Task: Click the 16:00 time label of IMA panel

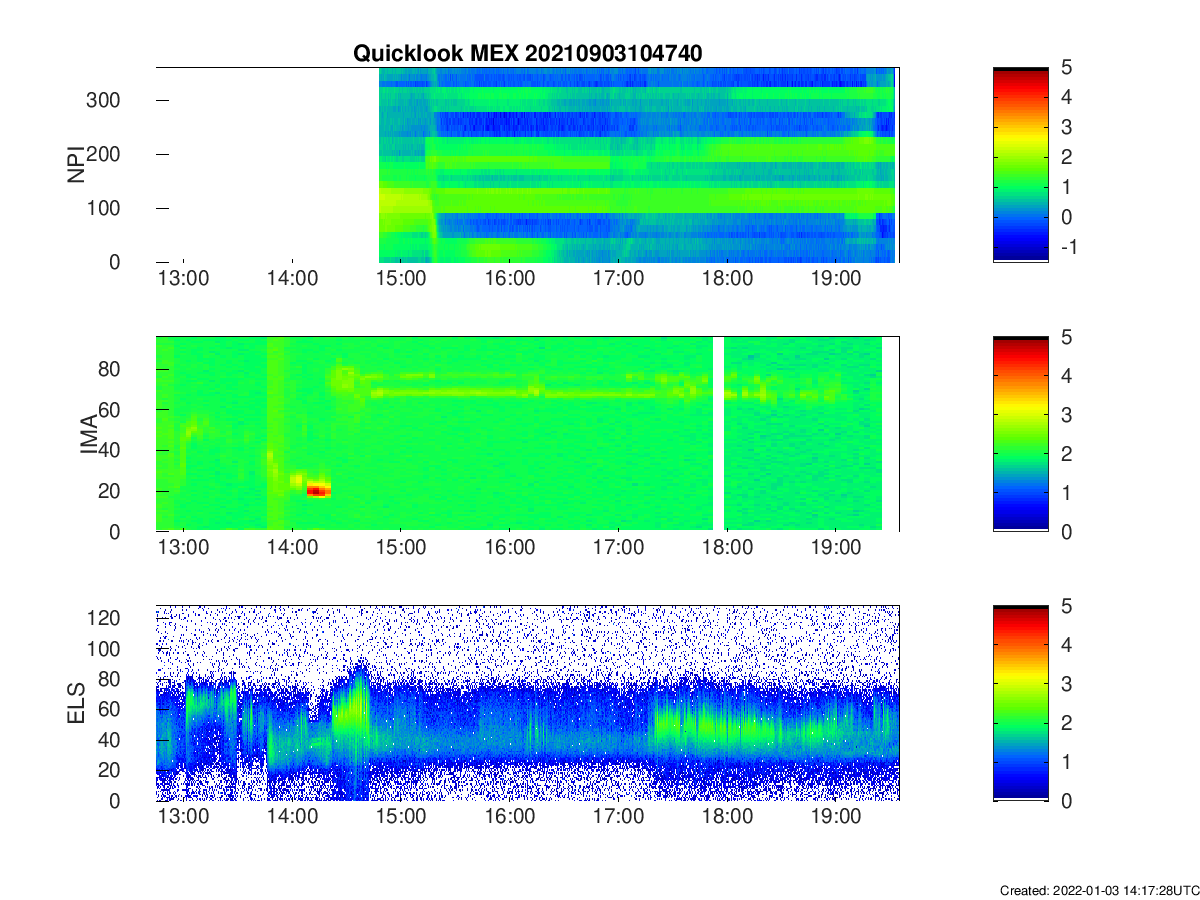Action: tap(510, 549)
